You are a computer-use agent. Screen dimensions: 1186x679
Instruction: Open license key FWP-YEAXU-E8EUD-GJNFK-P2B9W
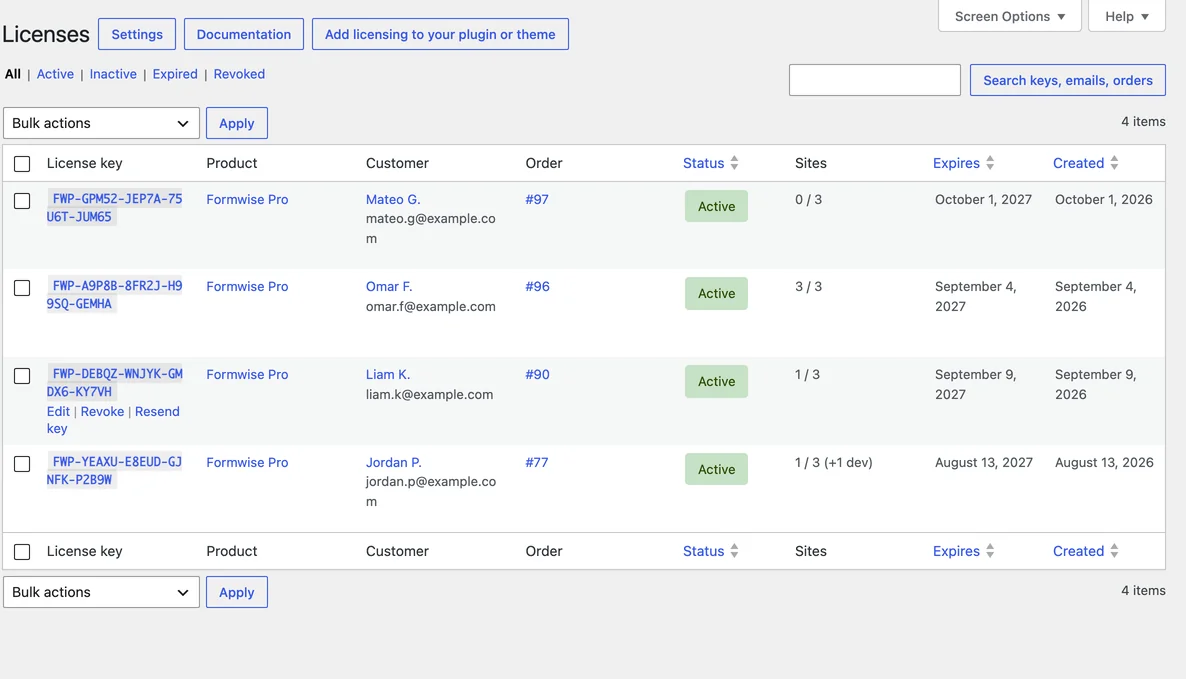click(114, 470)
